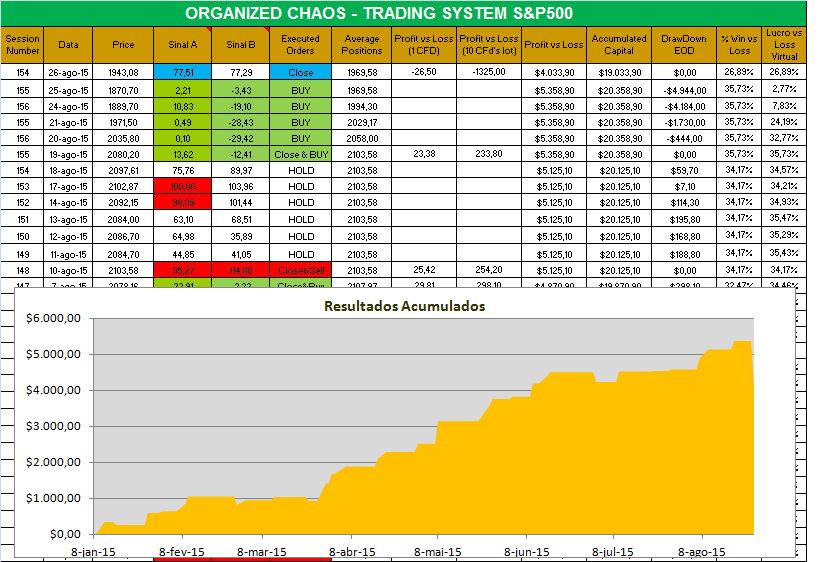Select the virtual profit cell '2,77%'

pyautogui.click(x=784, y=89)
